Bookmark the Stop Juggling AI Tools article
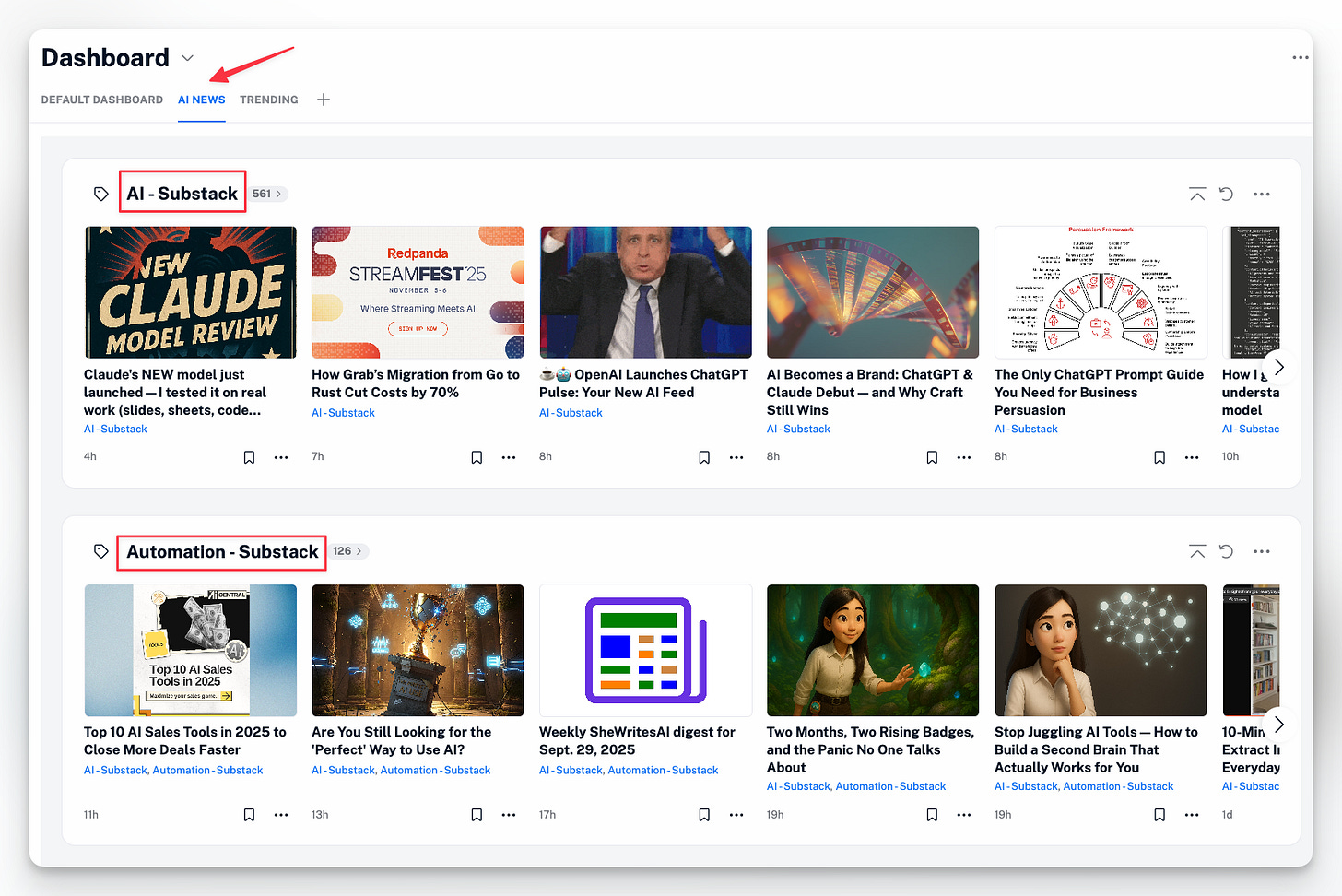1342x896 pixels. [1160, 815]
